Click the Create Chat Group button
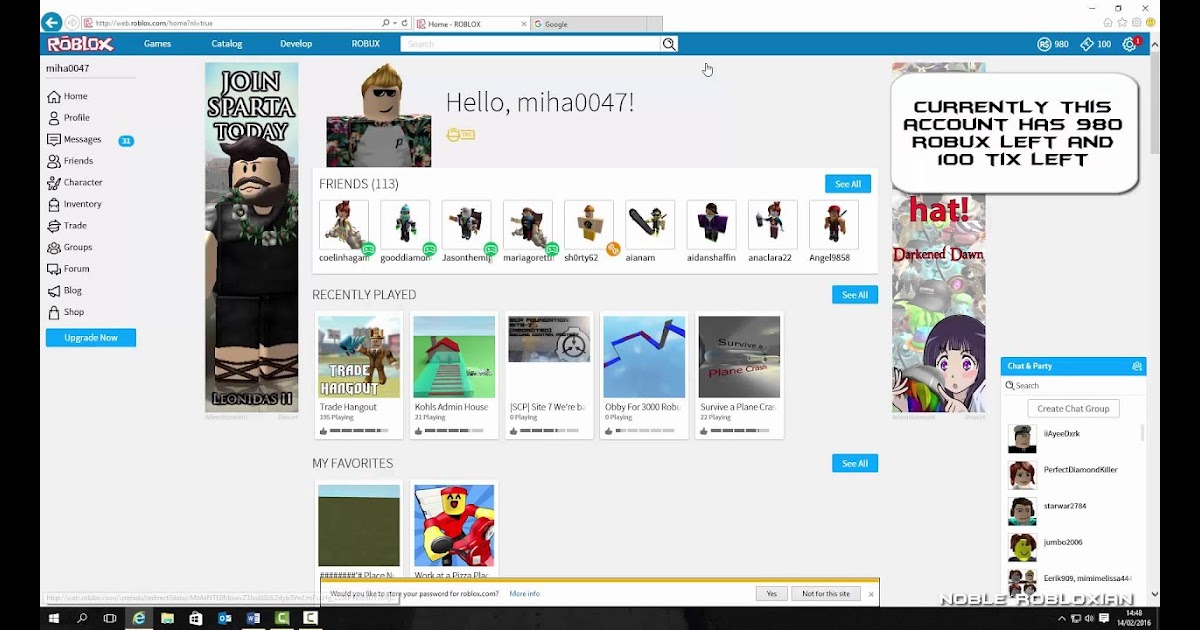 pos(1073,408)
